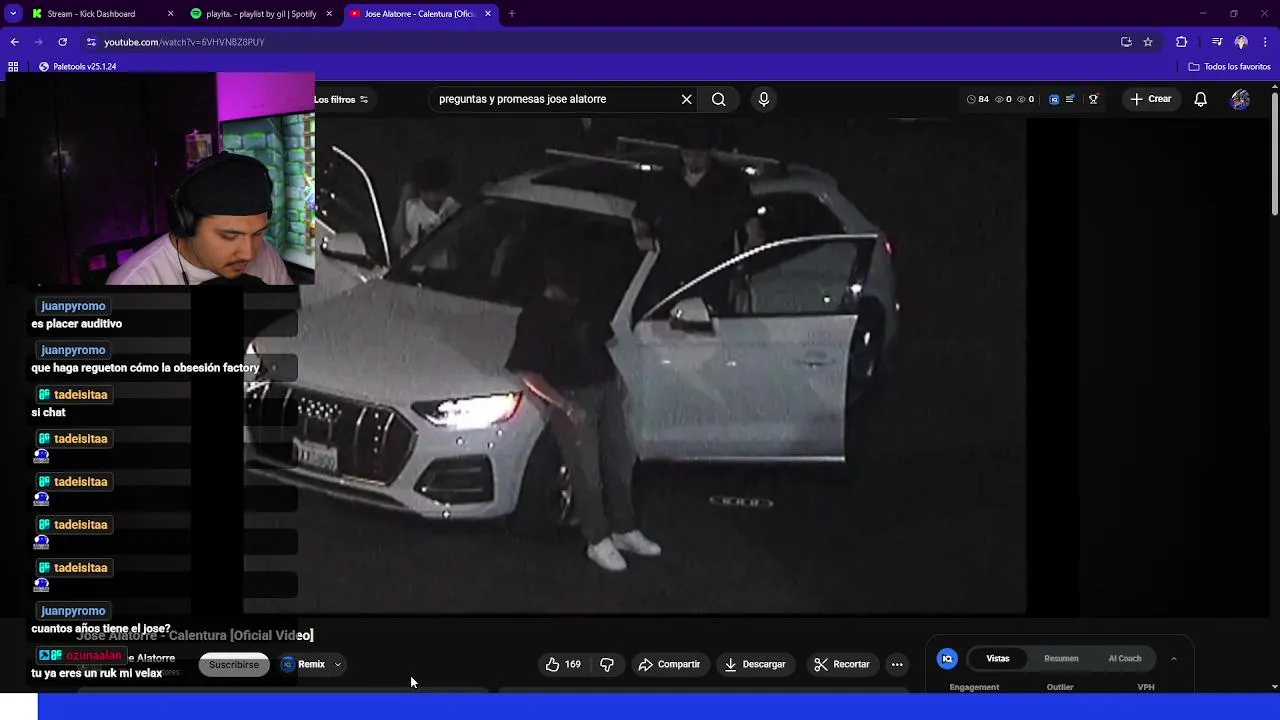Close the Stream - Kick Dashboard tab
Screen dimensions: 1280x720
170,14
